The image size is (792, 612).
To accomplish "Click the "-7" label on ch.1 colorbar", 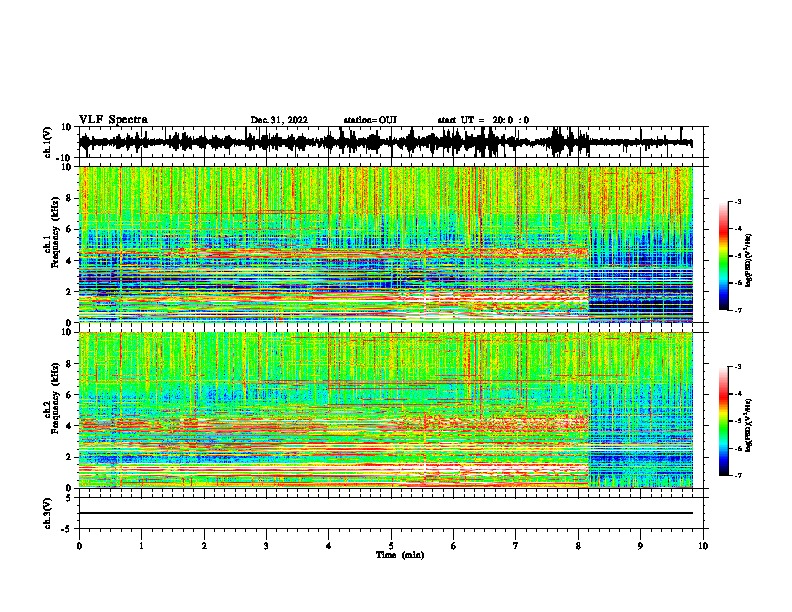I will tap(737, 310).
